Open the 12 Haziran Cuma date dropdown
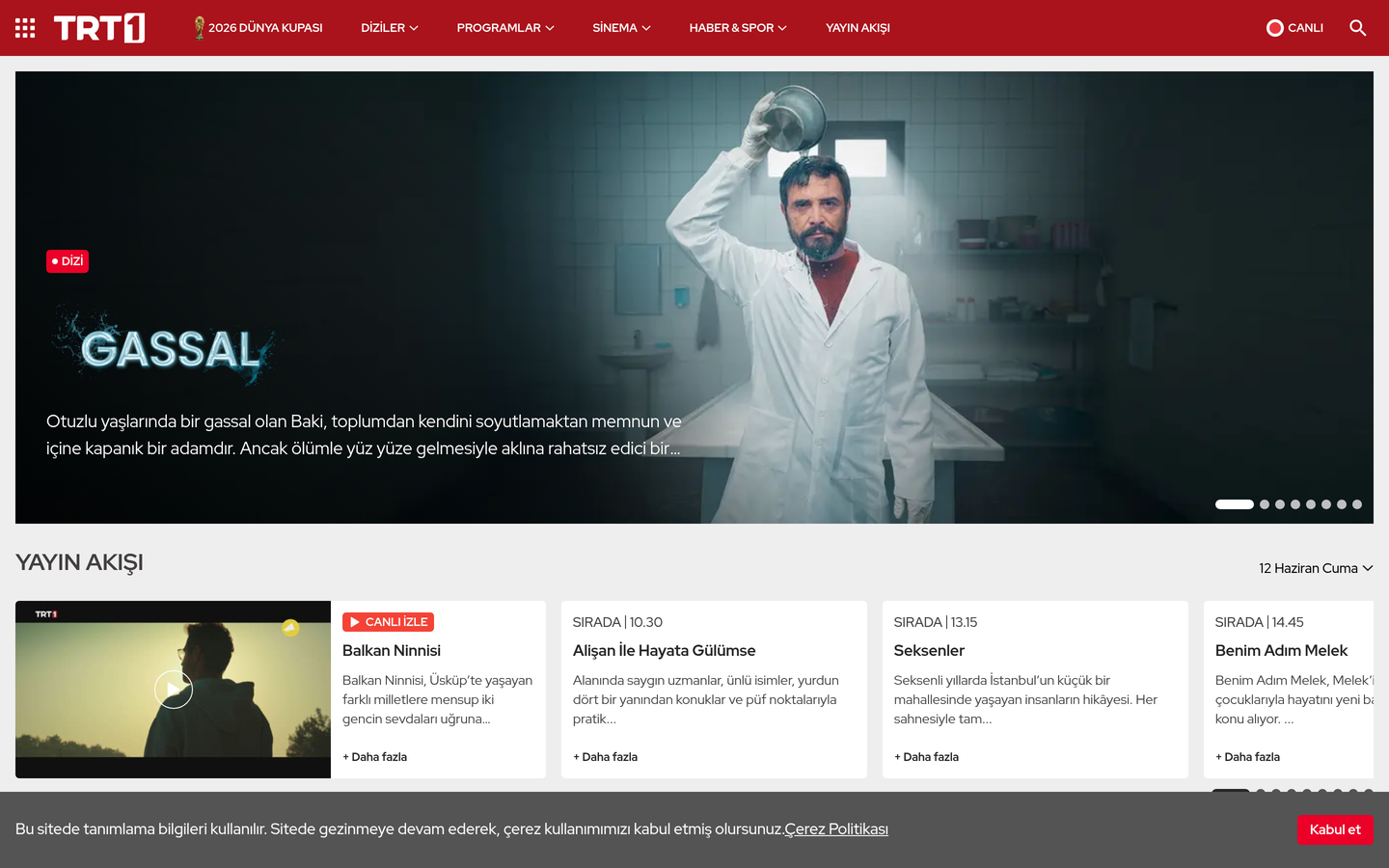The image size is (1389, 868). 1316,568
